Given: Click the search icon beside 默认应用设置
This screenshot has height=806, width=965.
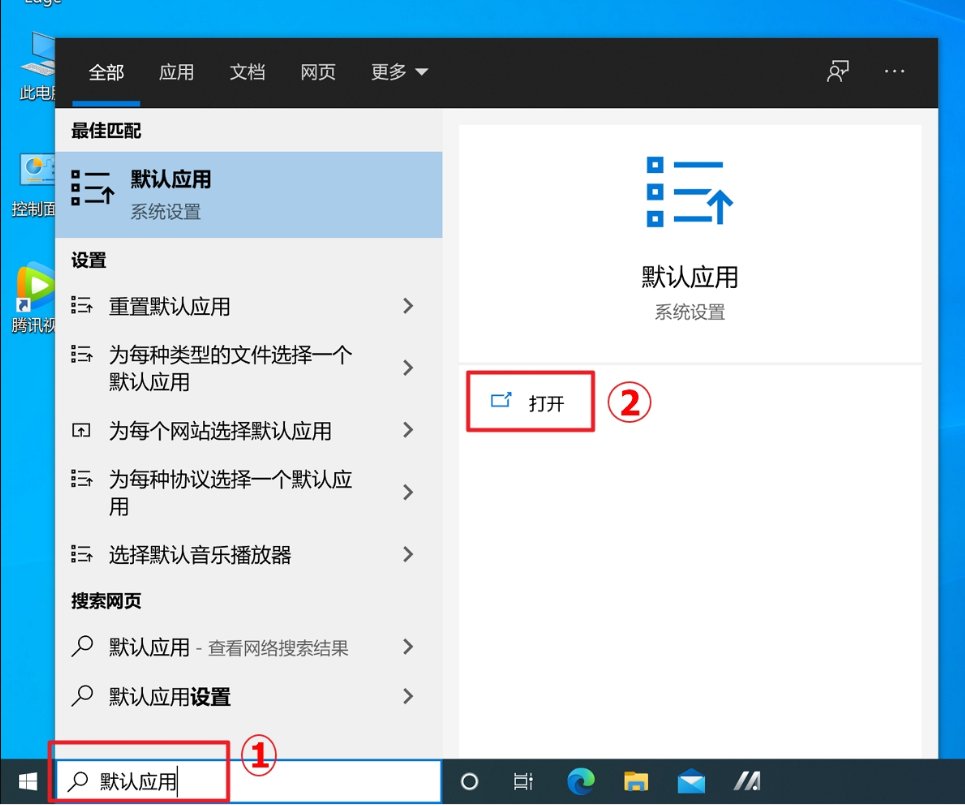Looking at the screenshot, I should [82, 696].
